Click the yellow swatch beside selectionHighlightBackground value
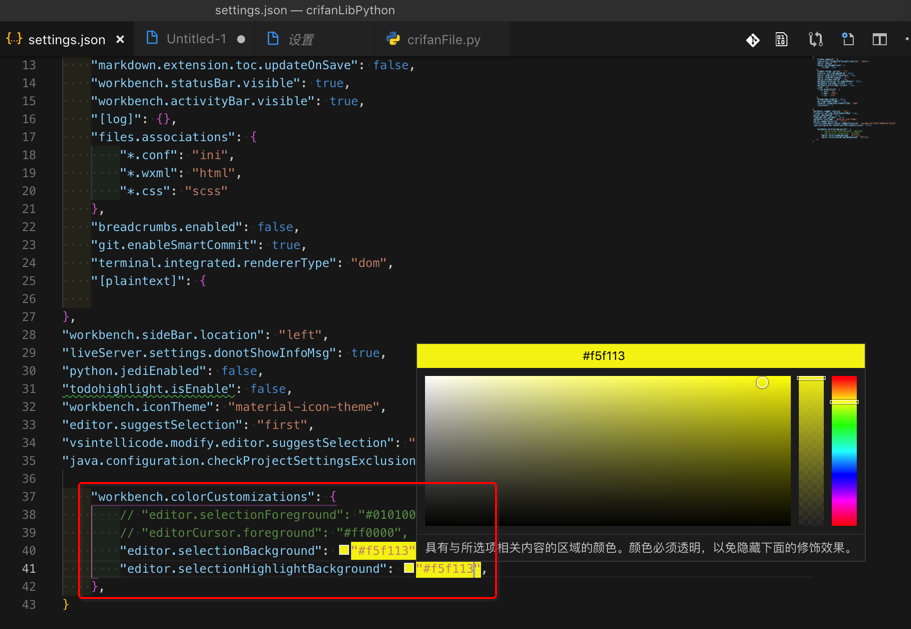911x629 pixels. coord(409,568)
